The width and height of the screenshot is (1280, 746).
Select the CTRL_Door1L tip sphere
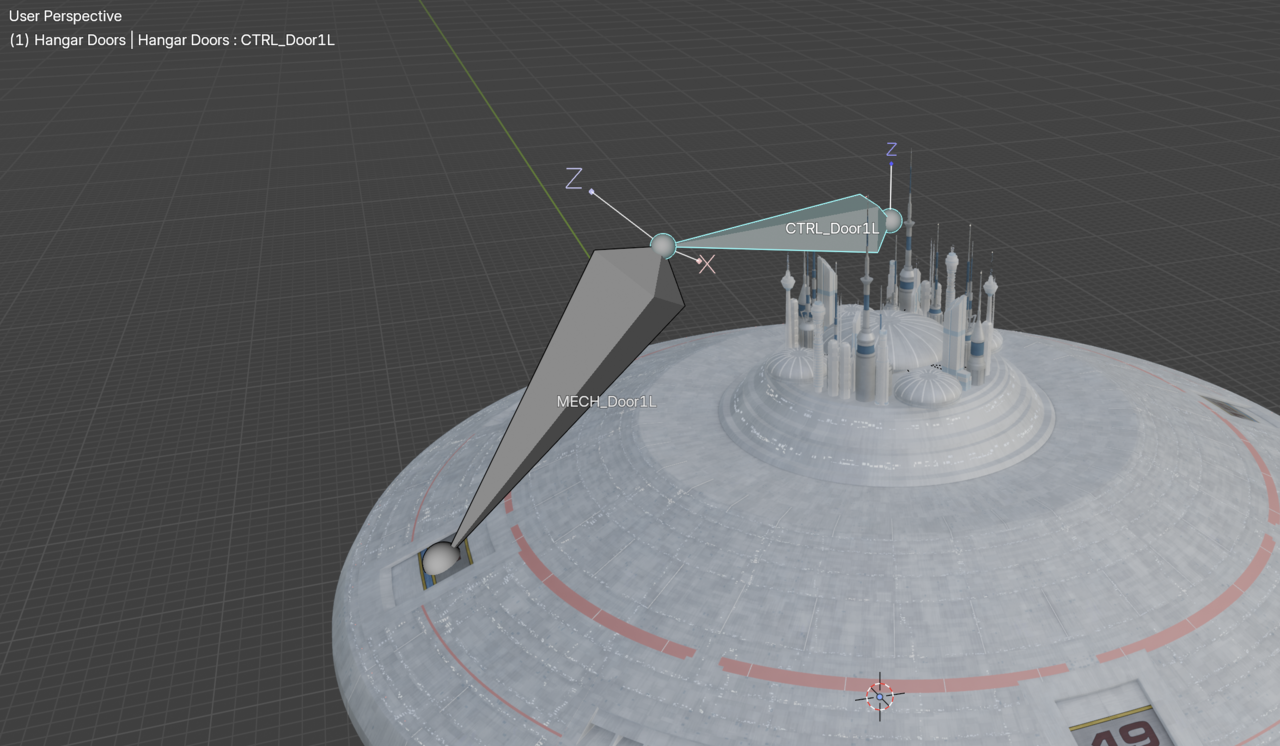(x=891, y=220)
